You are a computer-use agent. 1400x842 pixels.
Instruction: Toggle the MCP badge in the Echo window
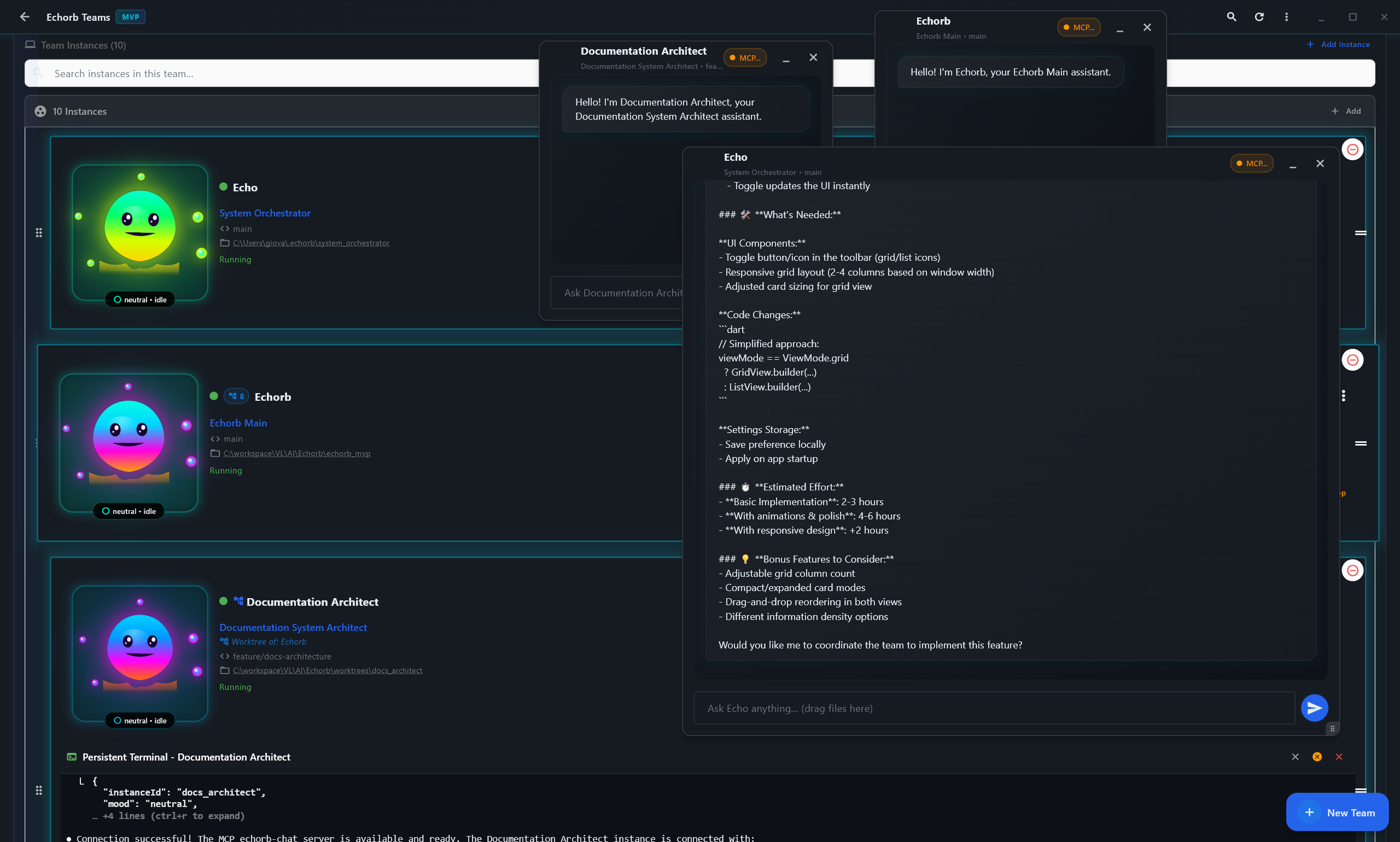pyautogui.click(x=1252, y=163)
